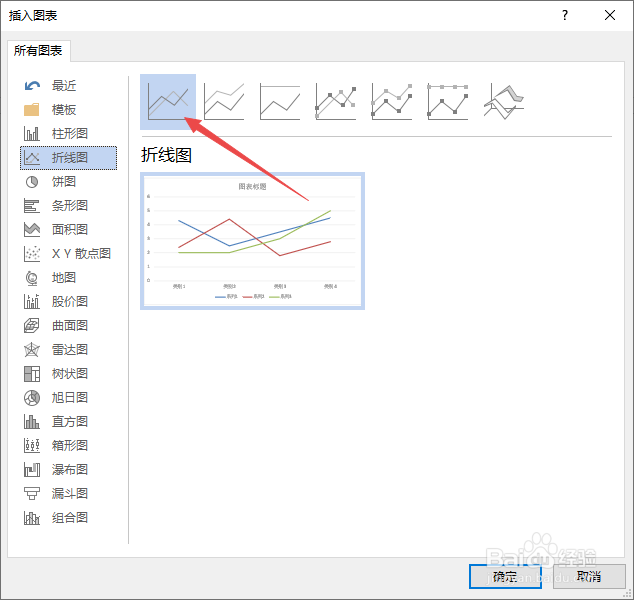Select the 3-D Line chart subtype
This screenshot has width=634, height=600.
click(x=503, y=102)
